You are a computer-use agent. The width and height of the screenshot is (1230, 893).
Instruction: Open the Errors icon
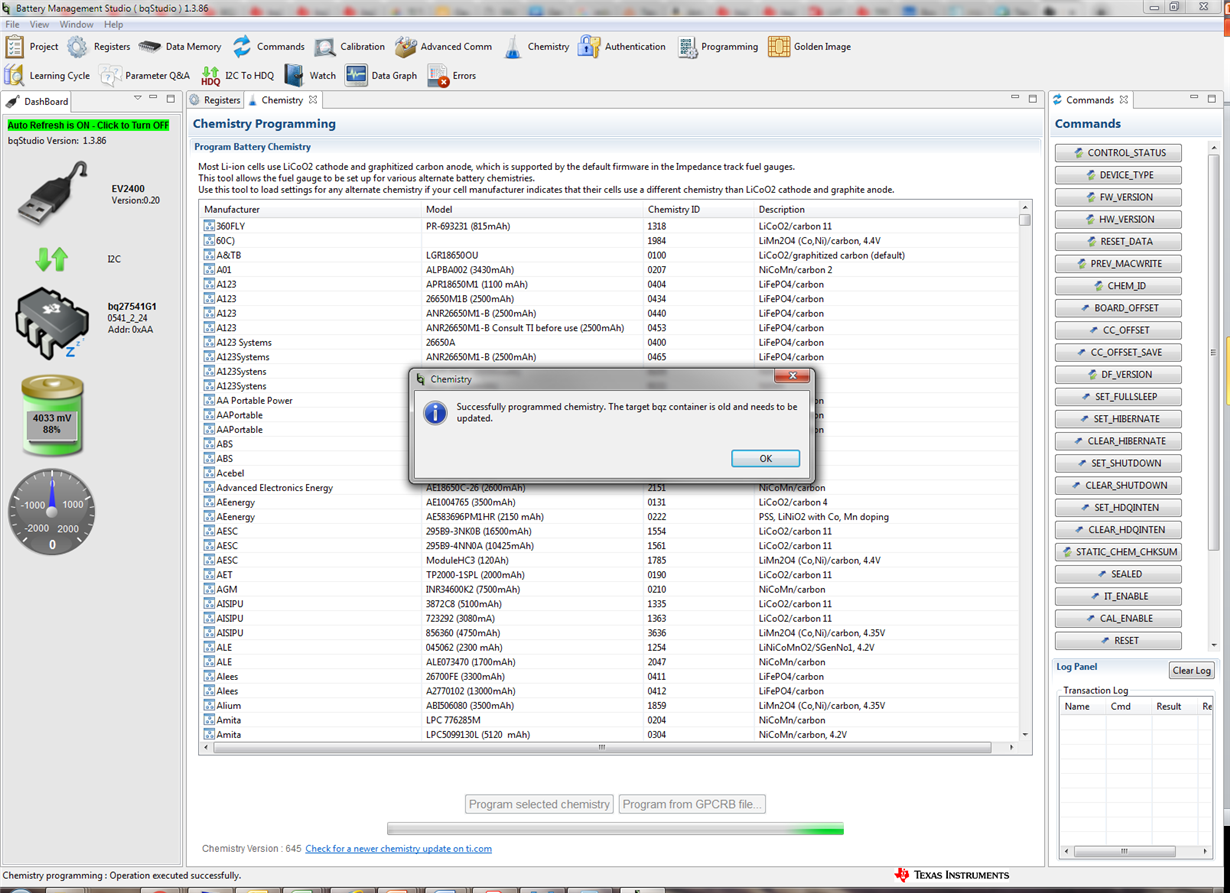point(438,75)
